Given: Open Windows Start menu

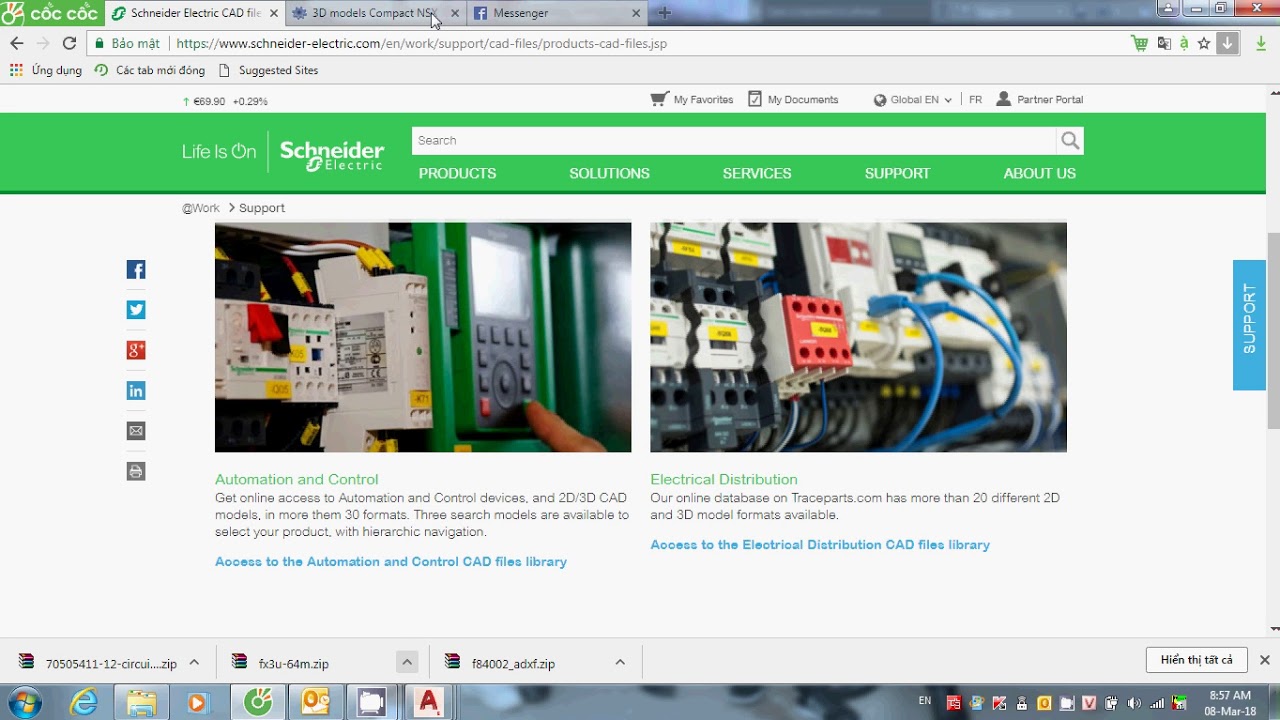Looking at the screenshot, I should click(24, 702).
